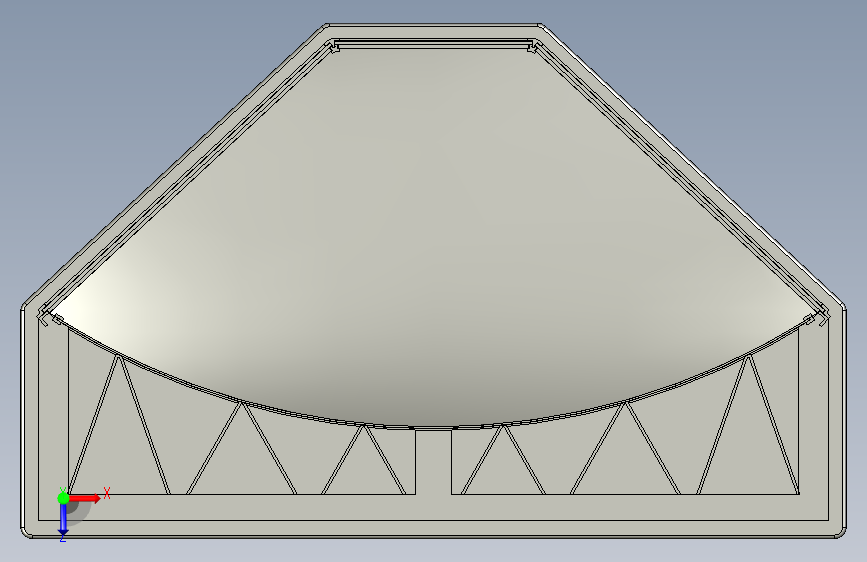867x562 pixels.
Task: Click the blue Z axis arrow
Action: [63, 520]
